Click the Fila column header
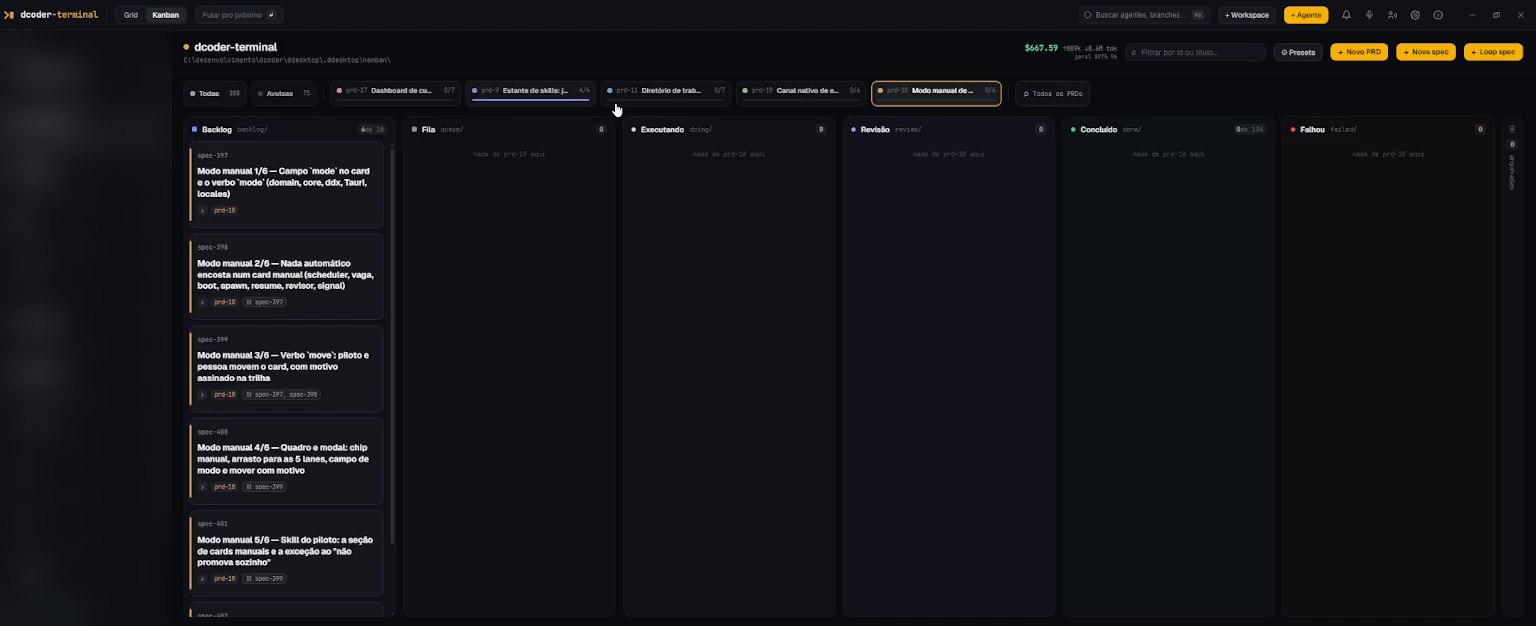 tap(508, 129)
